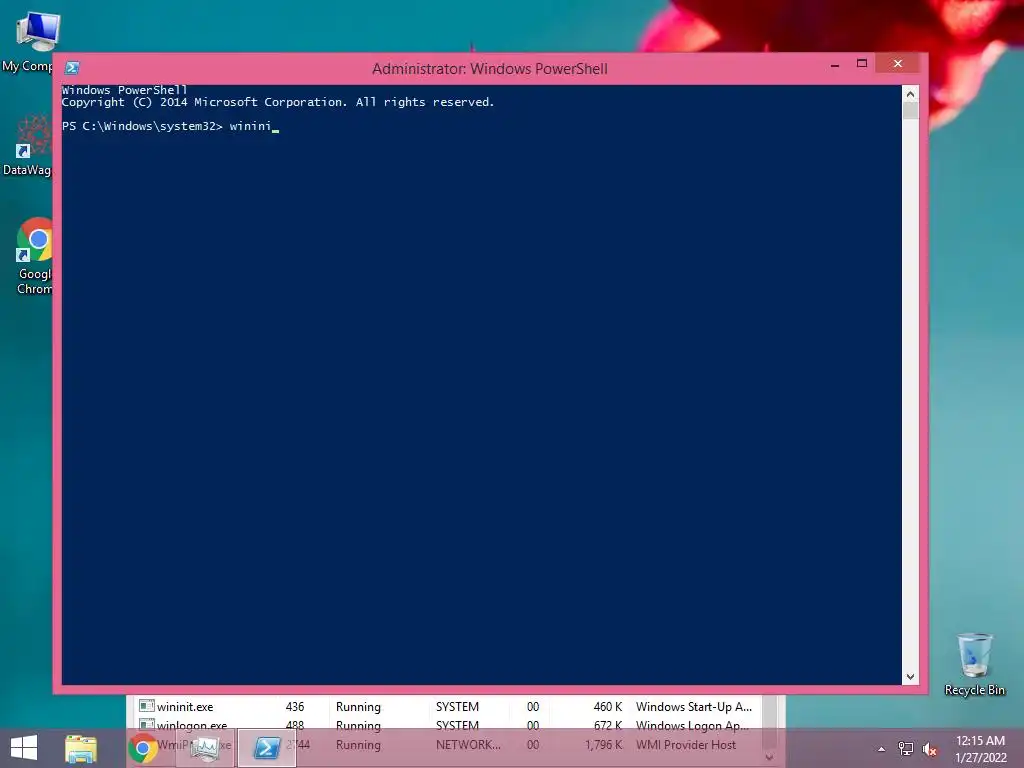1024x768 pixels.
Task: Switch to the Task Manager taskbar button
Action: 204,748
